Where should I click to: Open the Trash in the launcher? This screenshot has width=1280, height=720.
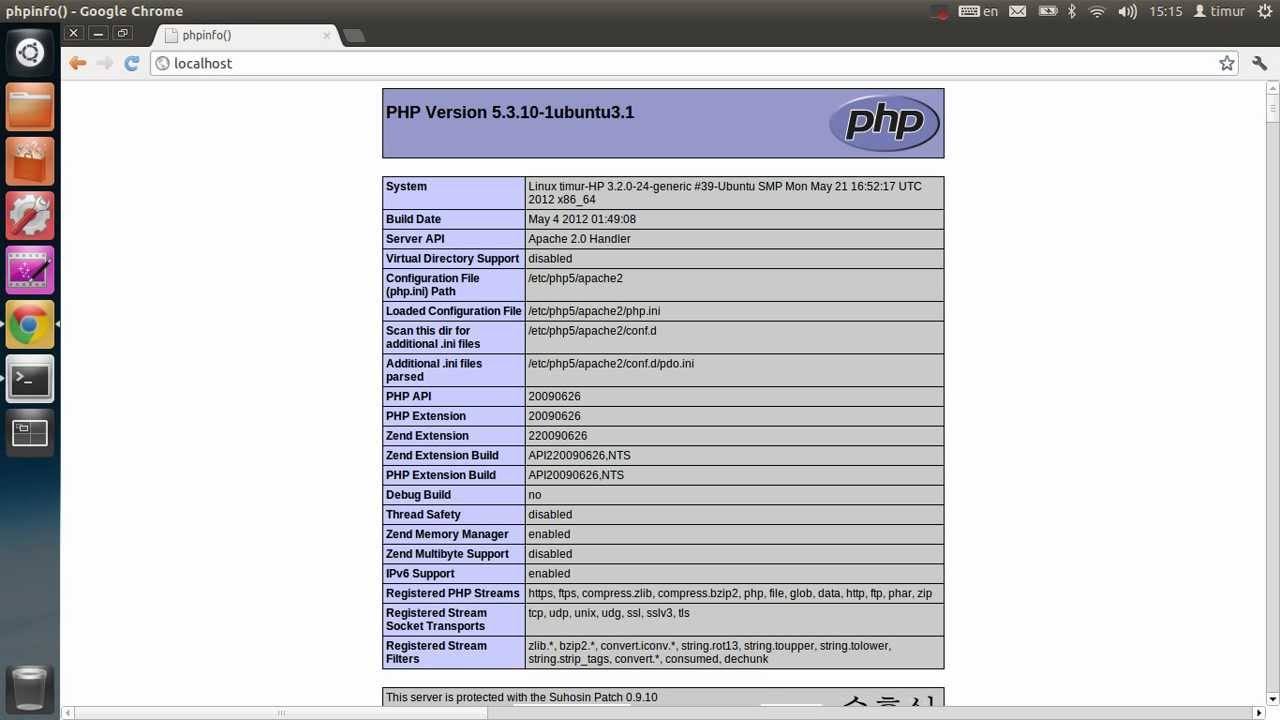30,688
